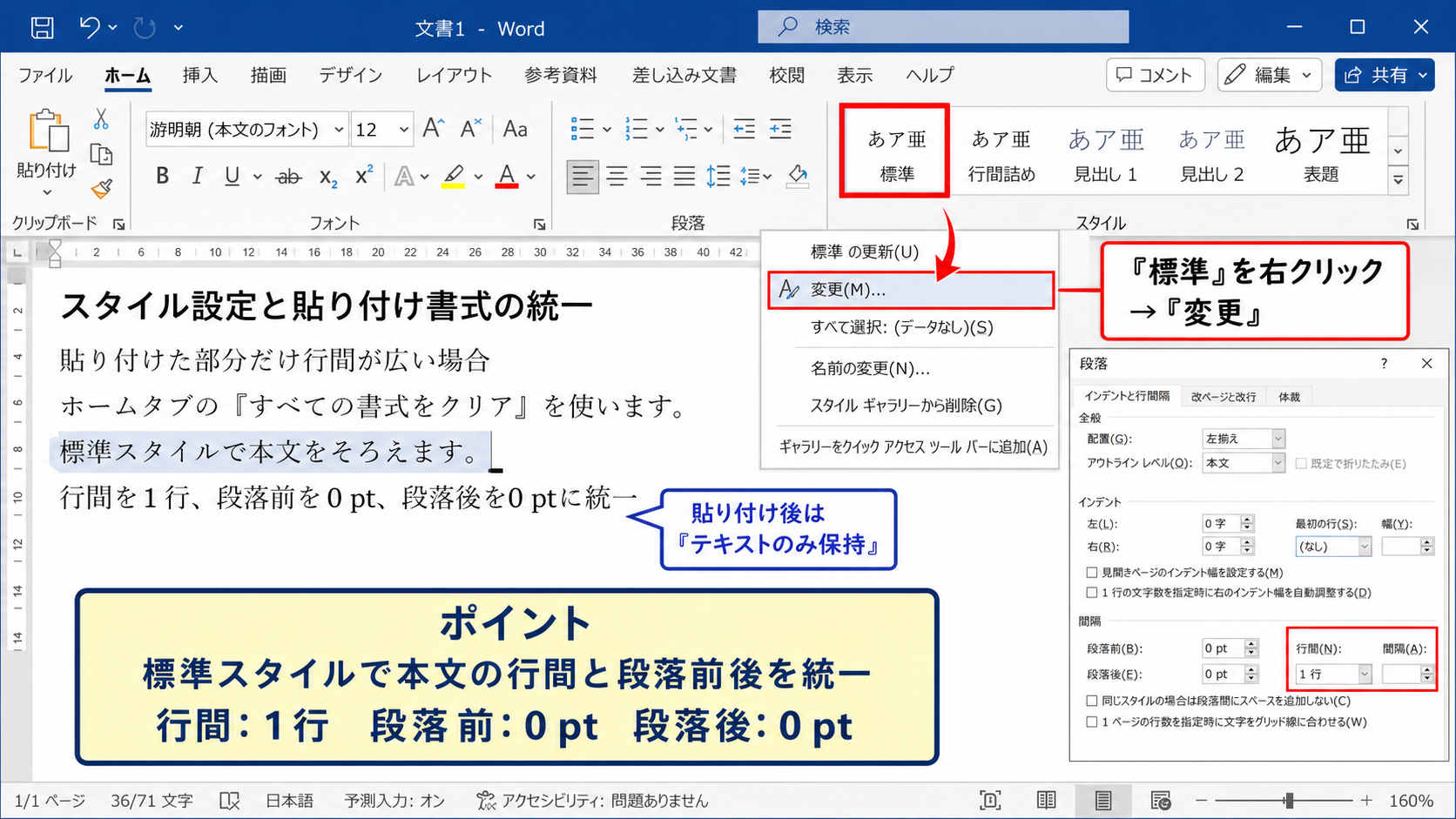
Task: Click the 段落前 spacing field
Action: point(1223,648)
